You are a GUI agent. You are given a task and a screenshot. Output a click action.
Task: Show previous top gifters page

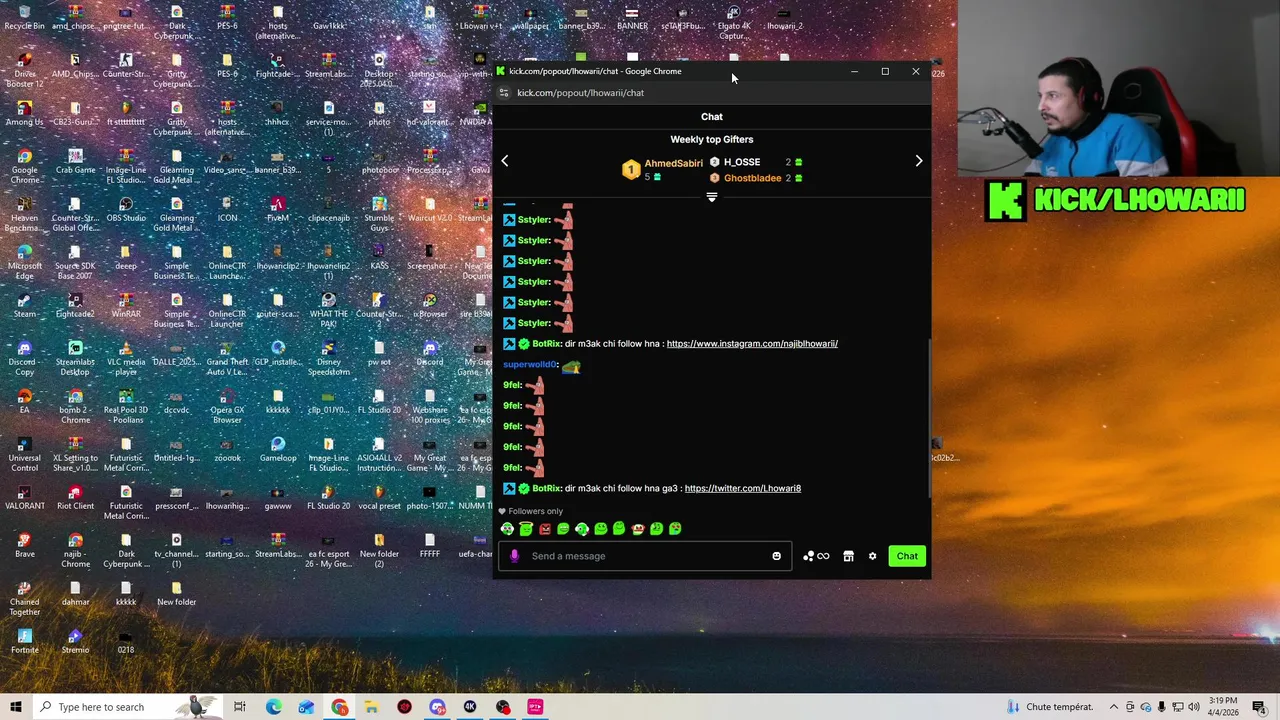click(x=505, y=161)
